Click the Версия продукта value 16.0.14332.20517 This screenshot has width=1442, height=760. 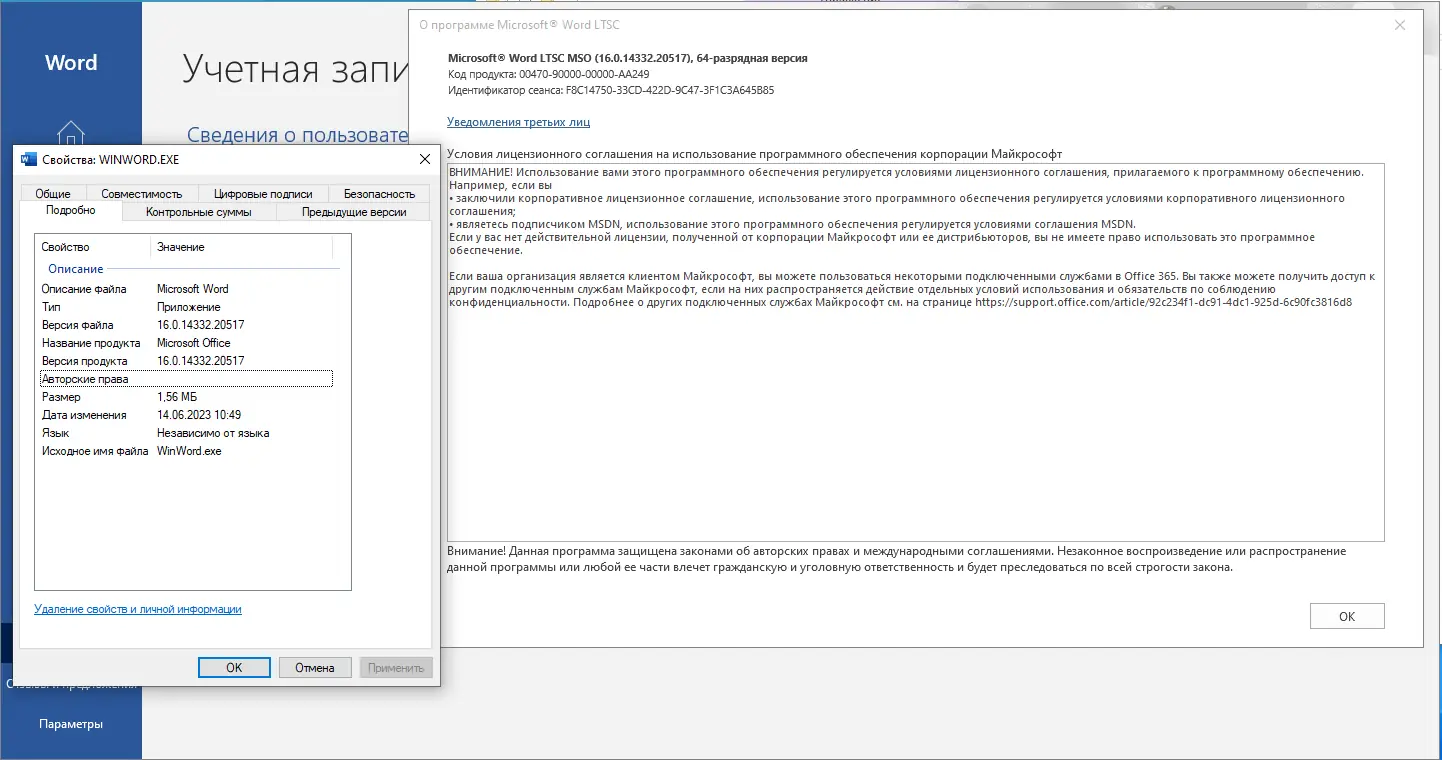(201, 361)
